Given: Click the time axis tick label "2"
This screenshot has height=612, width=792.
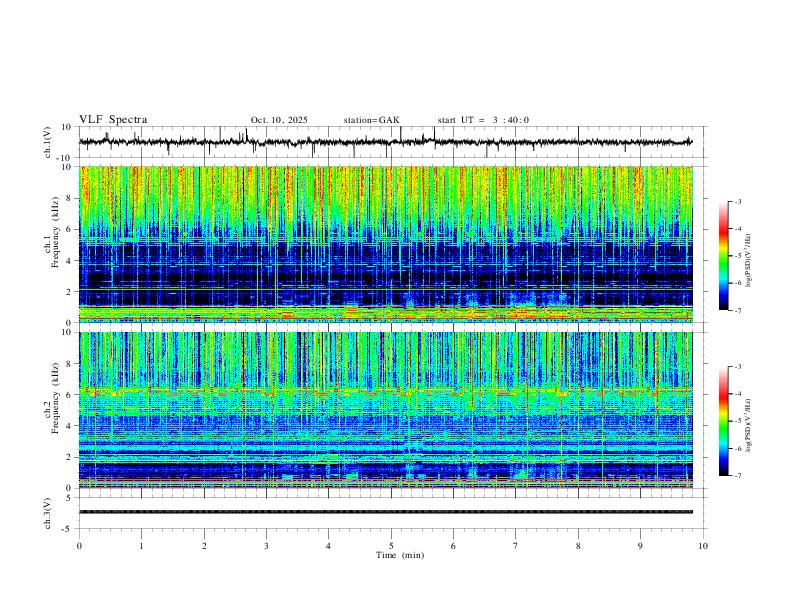Looking at the screenshot, I should coord(204,546).
